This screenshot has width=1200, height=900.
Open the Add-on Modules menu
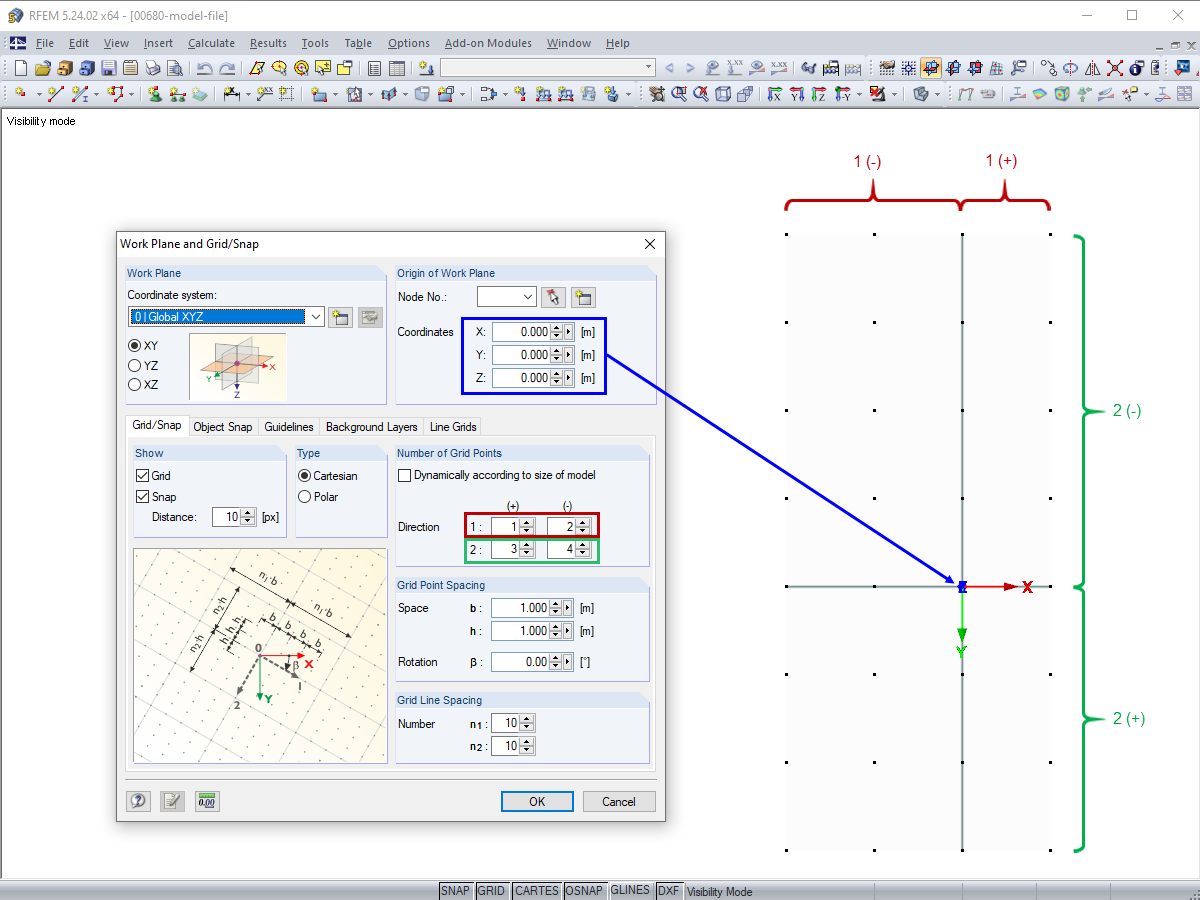pos(488,43)
